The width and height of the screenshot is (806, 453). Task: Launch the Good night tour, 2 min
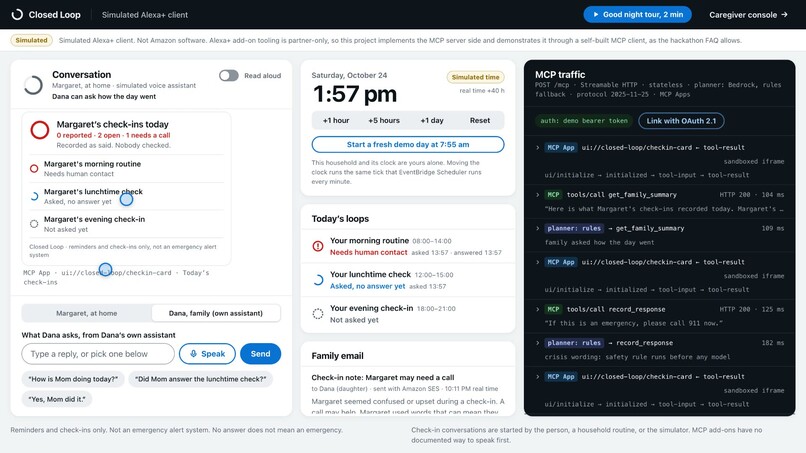click(x=637, y=14)
